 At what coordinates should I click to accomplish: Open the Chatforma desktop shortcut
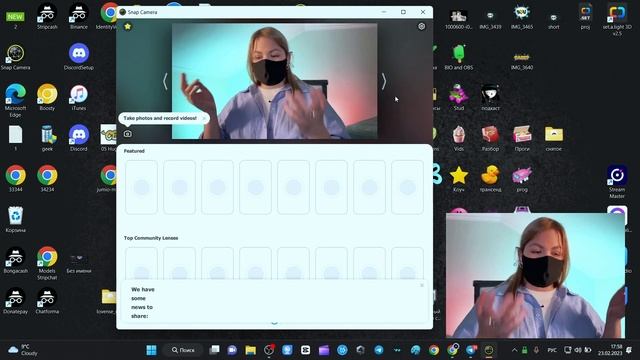pyautogui.click(x=47, y=301)
